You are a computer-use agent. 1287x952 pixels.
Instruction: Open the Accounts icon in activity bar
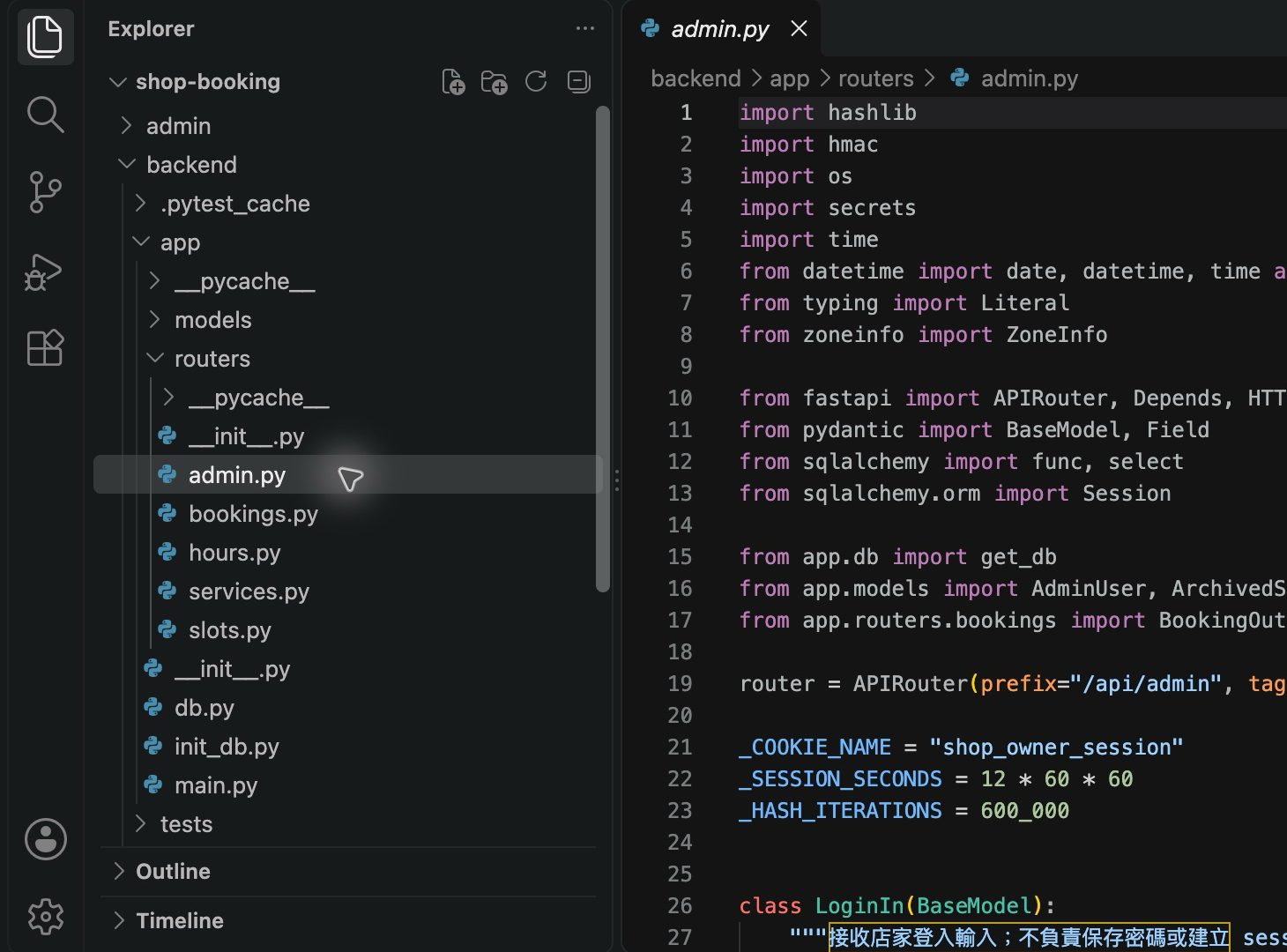[x=45, y=839]
